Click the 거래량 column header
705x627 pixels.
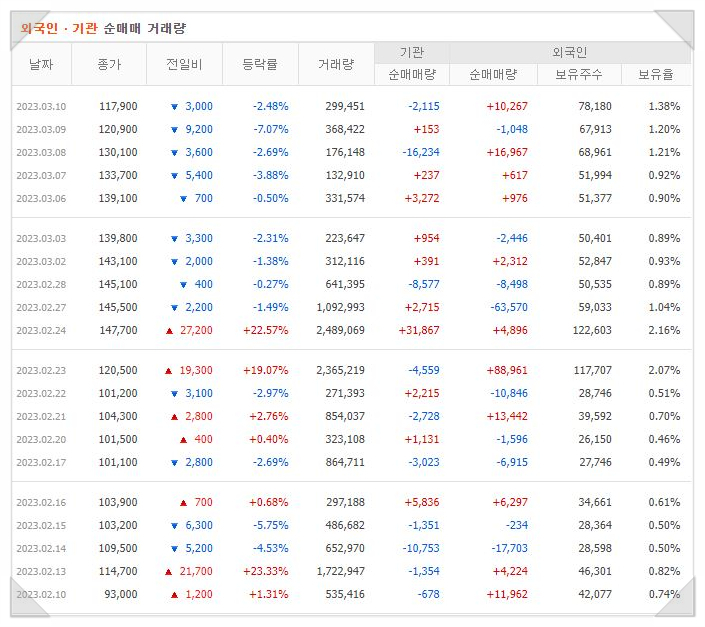[x=336, y=64]
